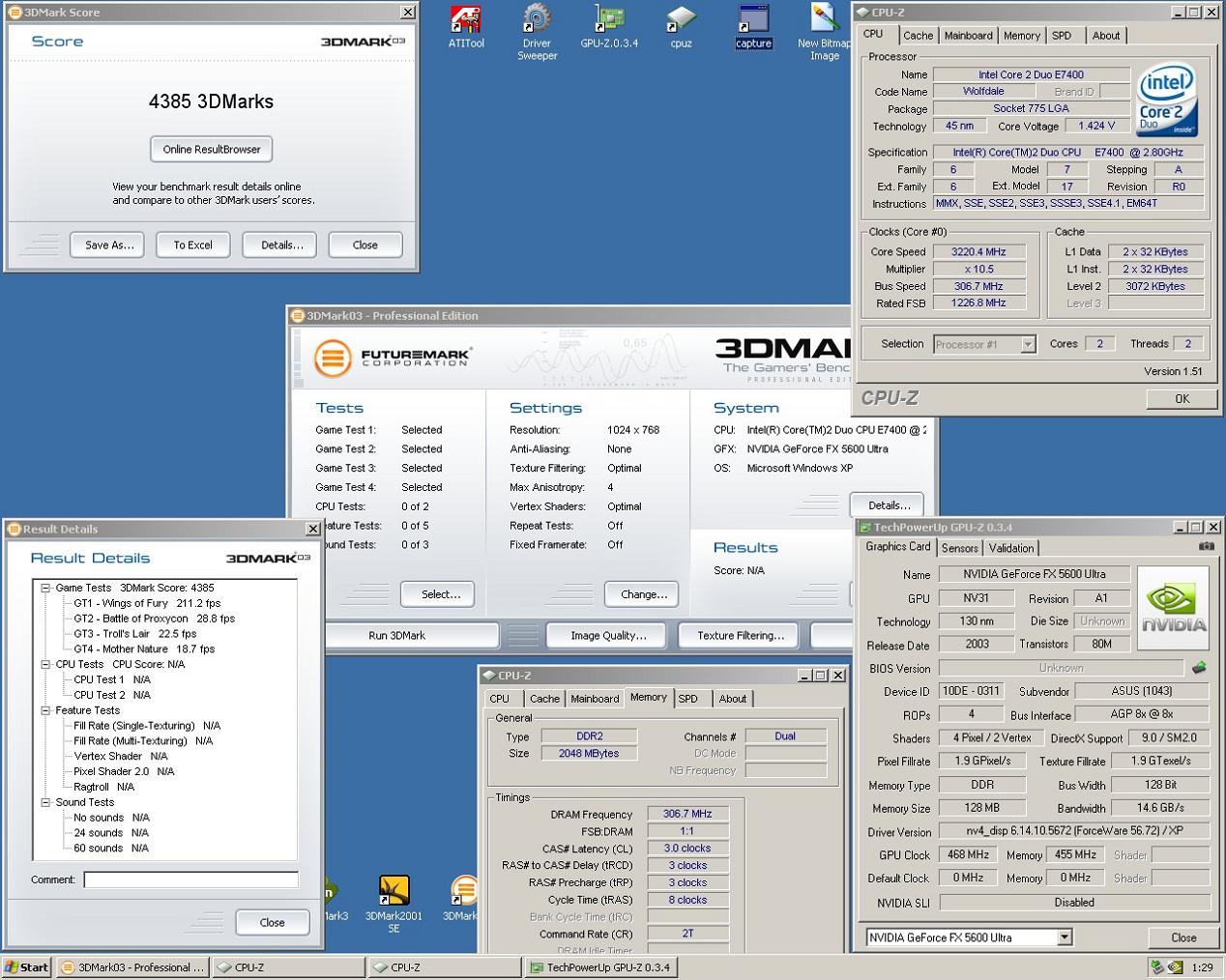Switch to the Sensors tab in GPU-Z
This screenshot has width=1226, height=980.
(x=959, y=548)
